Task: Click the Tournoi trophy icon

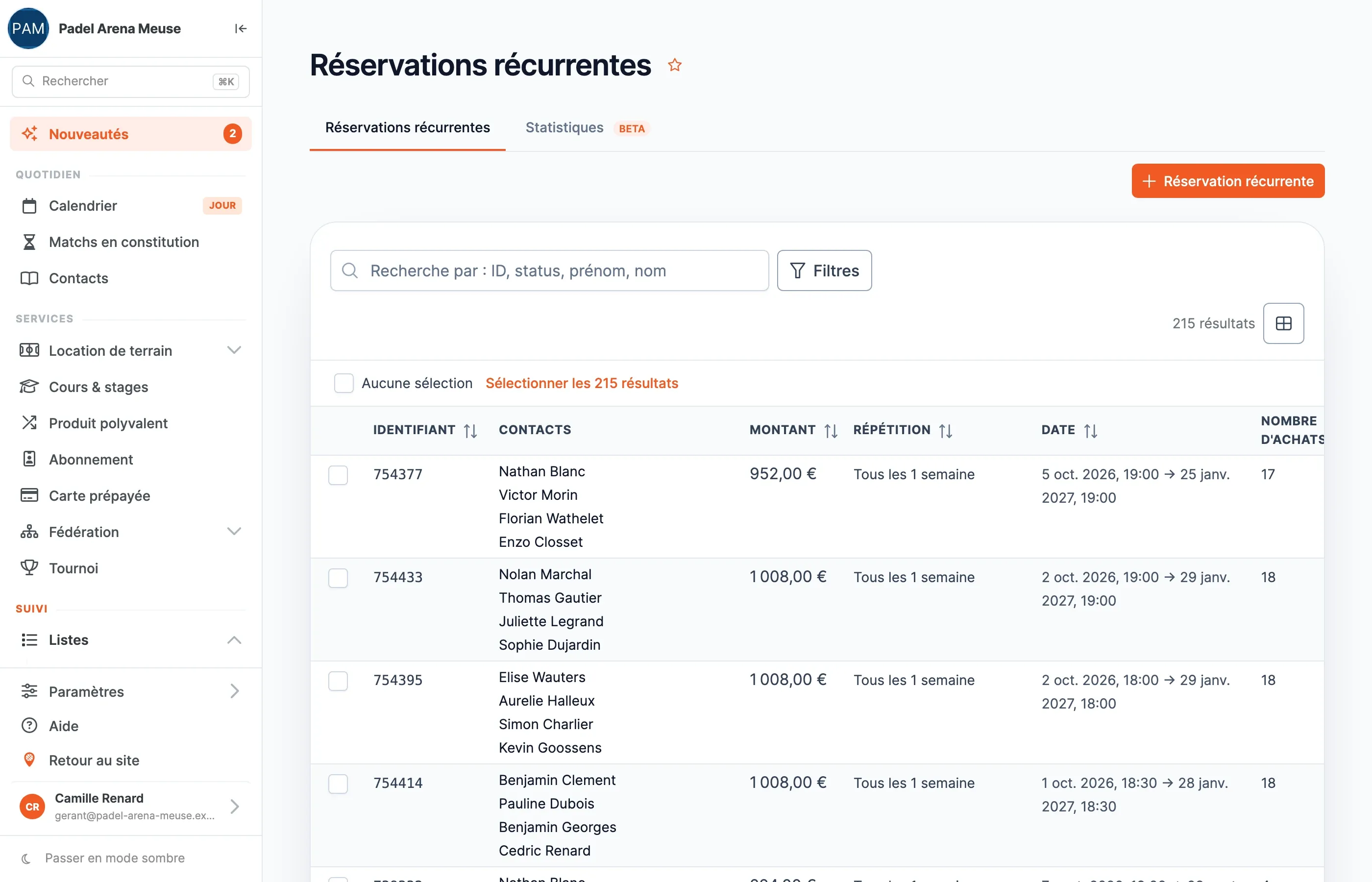Action: coord(29,567)
